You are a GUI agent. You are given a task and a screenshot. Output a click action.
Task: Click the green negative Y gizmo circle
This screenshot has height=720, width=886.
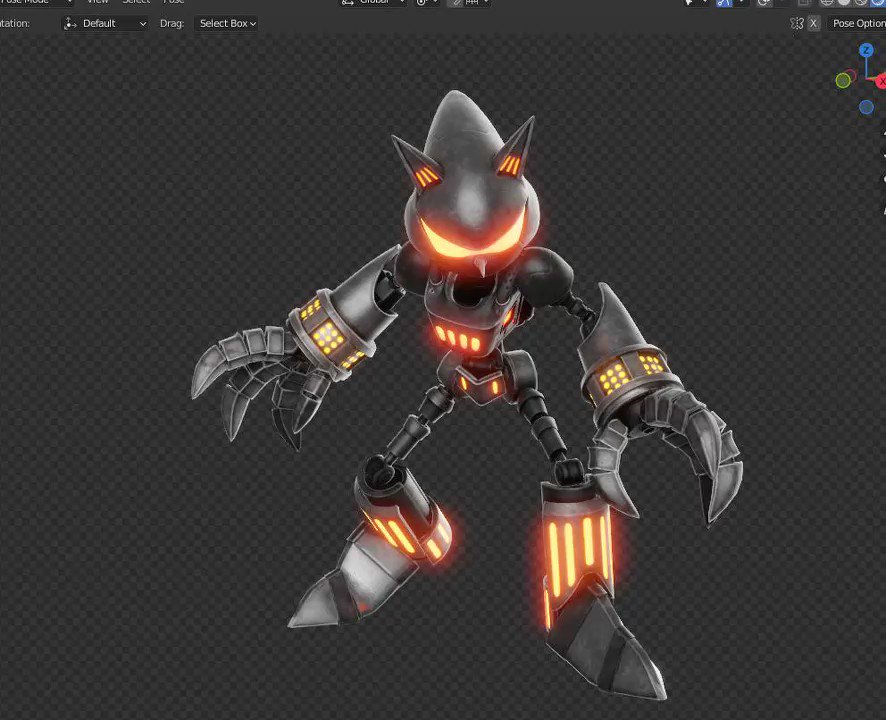pos(843,80)
